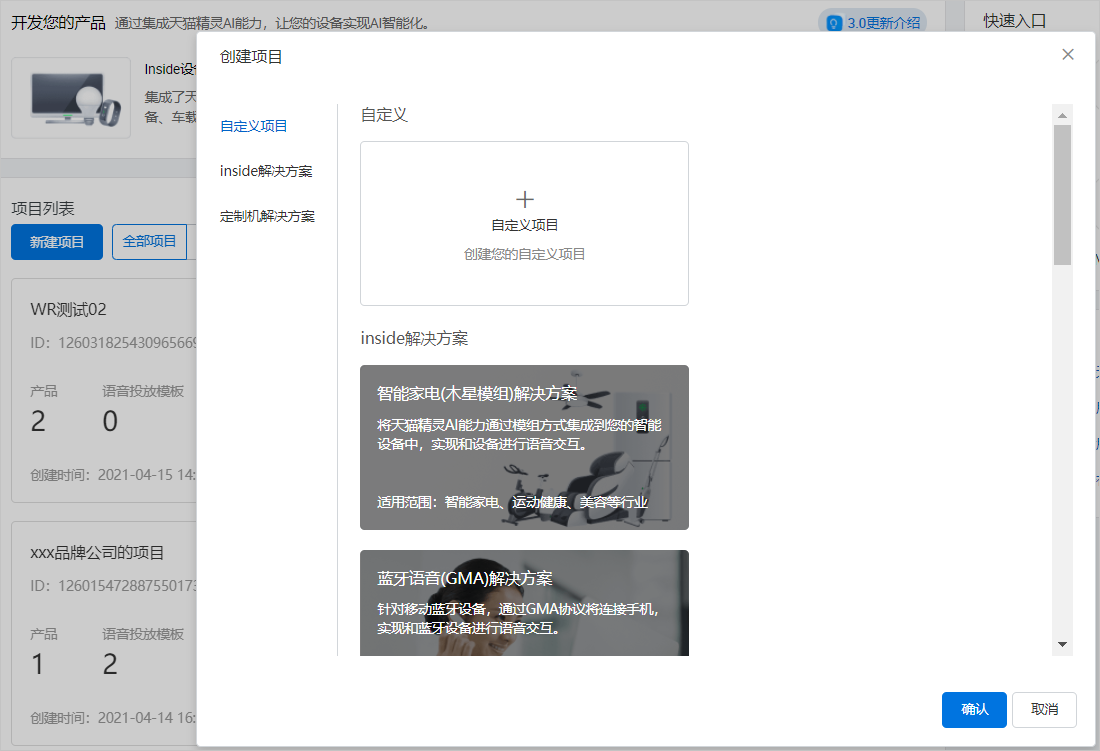Click 语音投放模板 count 0 in WR测试02
The width and height of the screenshot is (1100, 751).
(x=110, y=421)
